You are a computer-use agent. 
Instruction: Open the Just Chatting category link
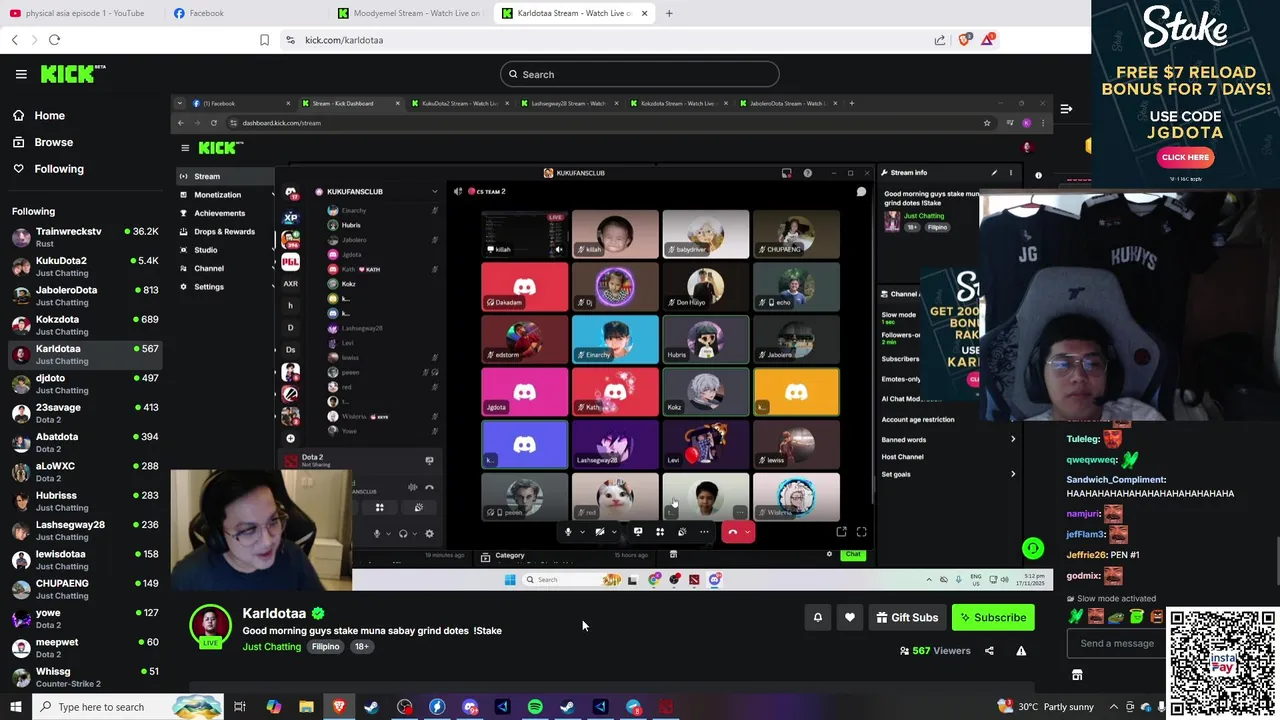tap(271, 647)
